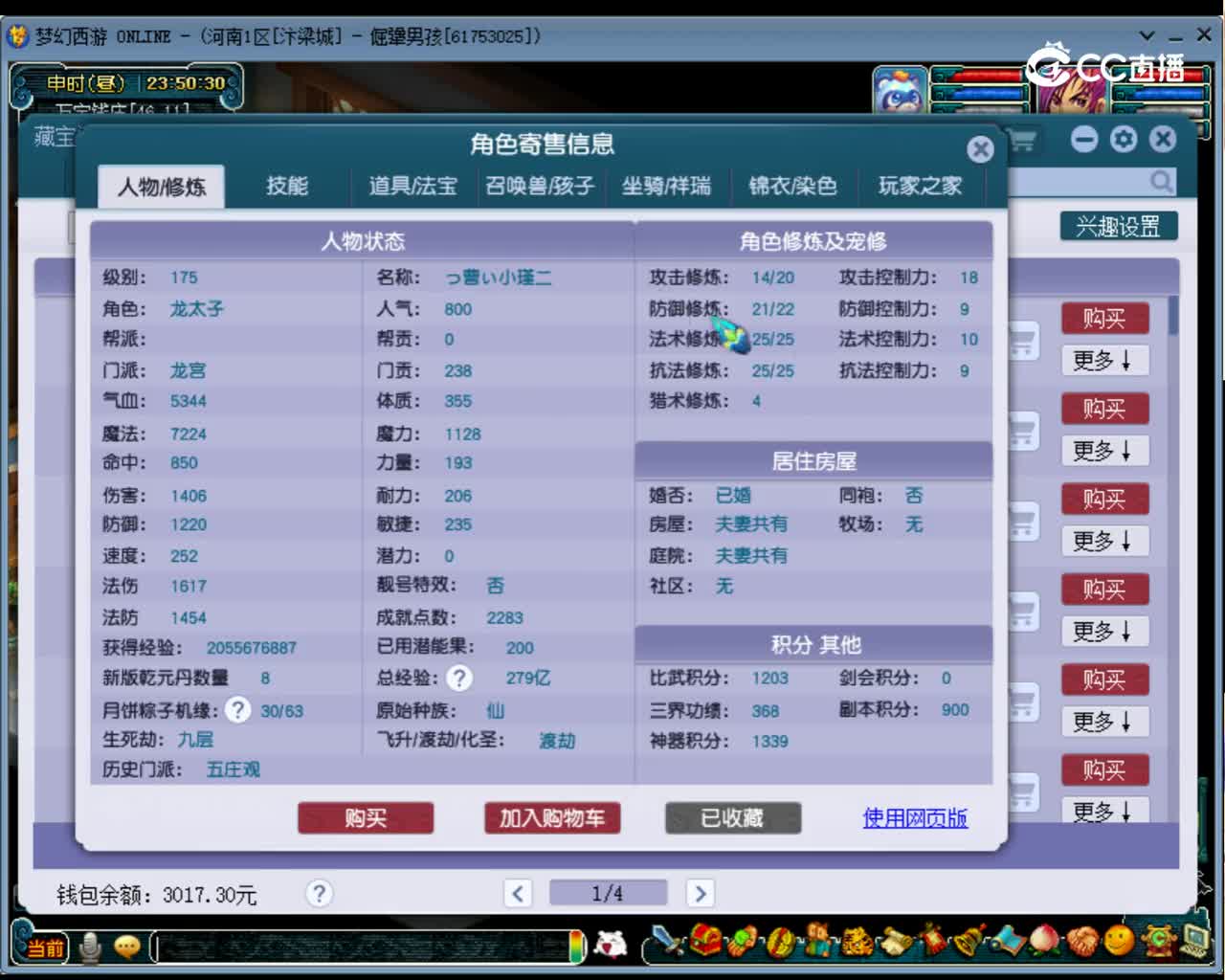Open the shopping cart icon in the 藏宝阁 title bar

[1022, 142]
